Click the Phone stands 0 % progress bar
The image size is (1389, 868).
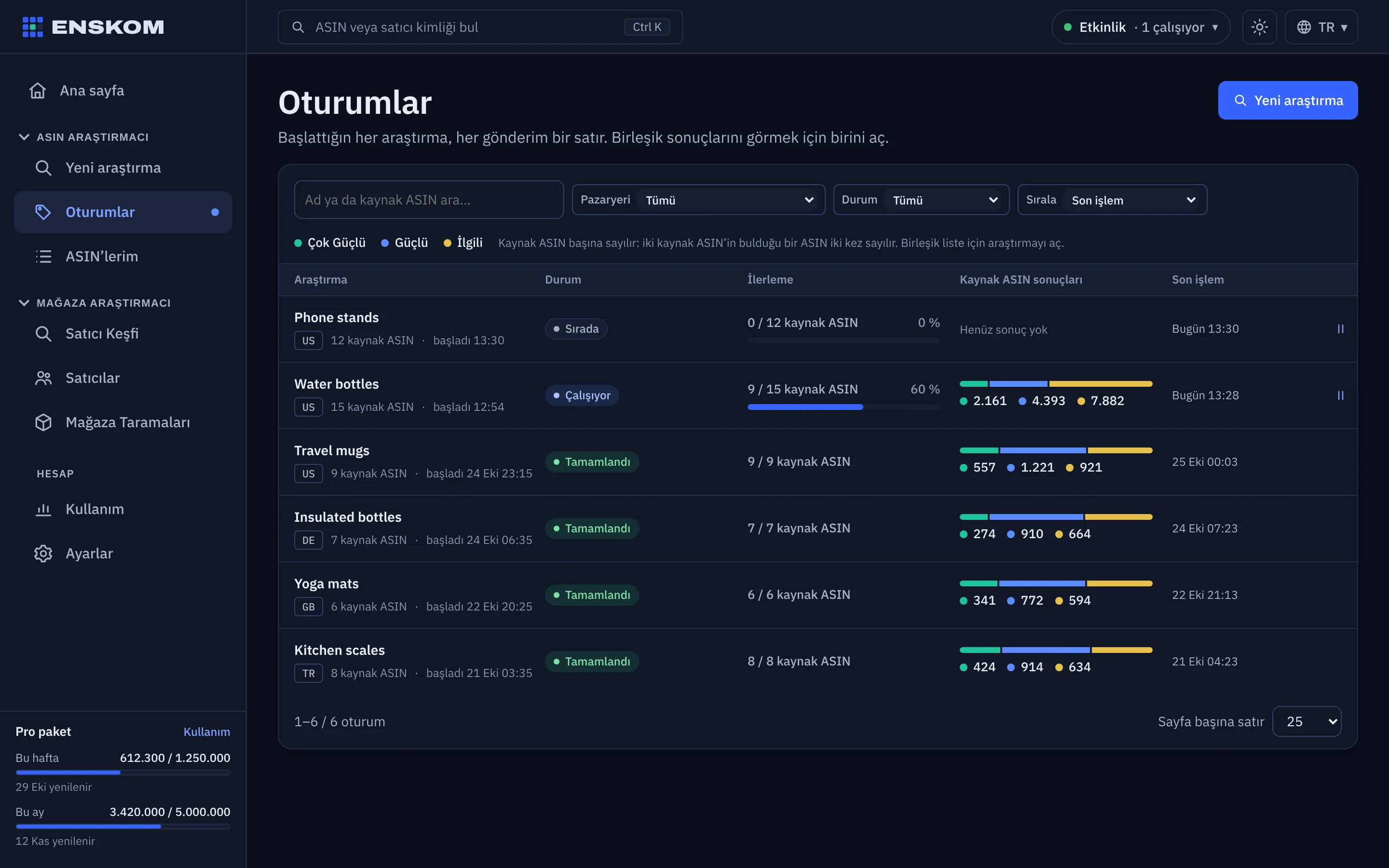point(844,340)
